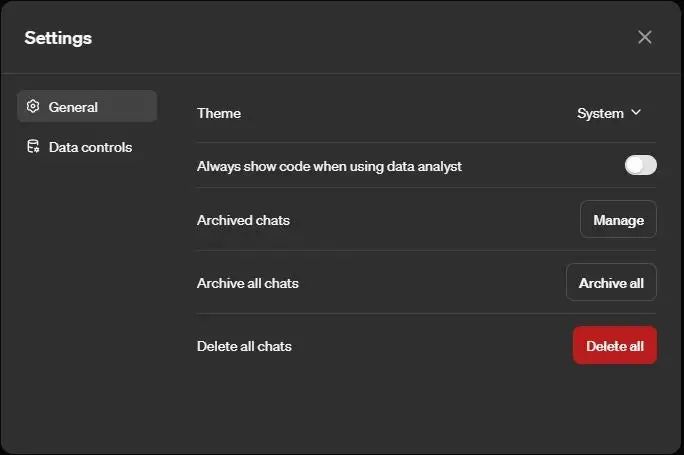Click the blank area beneath the Delete all chats row
684x455 pixels.
[420, 405]
